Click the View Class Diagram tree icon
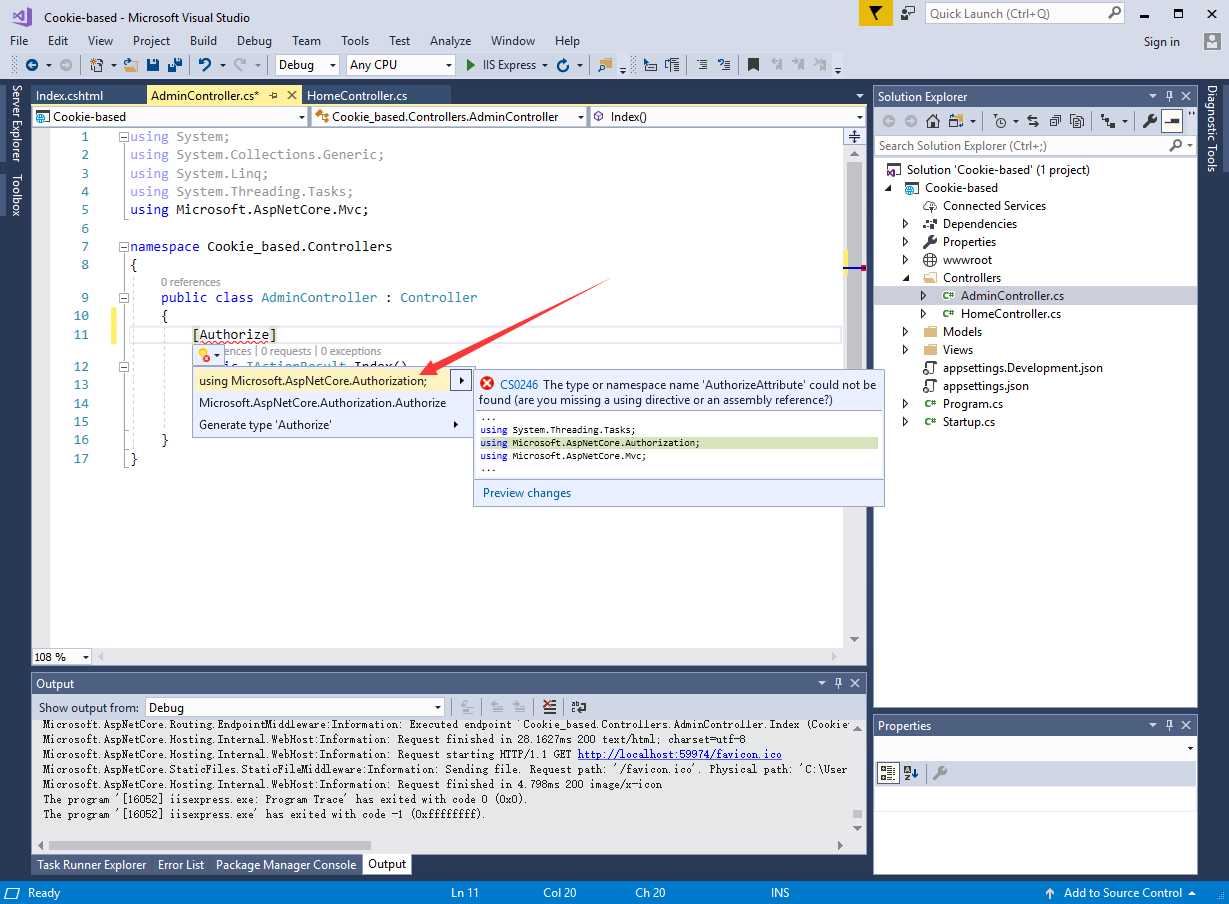This screenshot has height=904, width=1229. (1107, 121)
